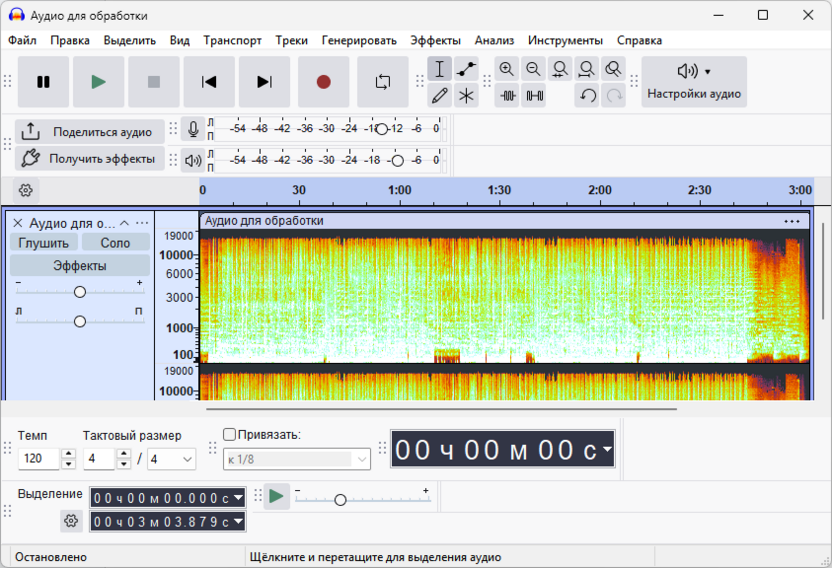Close the track with the X icon
The image size is (832, 568).
(x=18, y=223)
